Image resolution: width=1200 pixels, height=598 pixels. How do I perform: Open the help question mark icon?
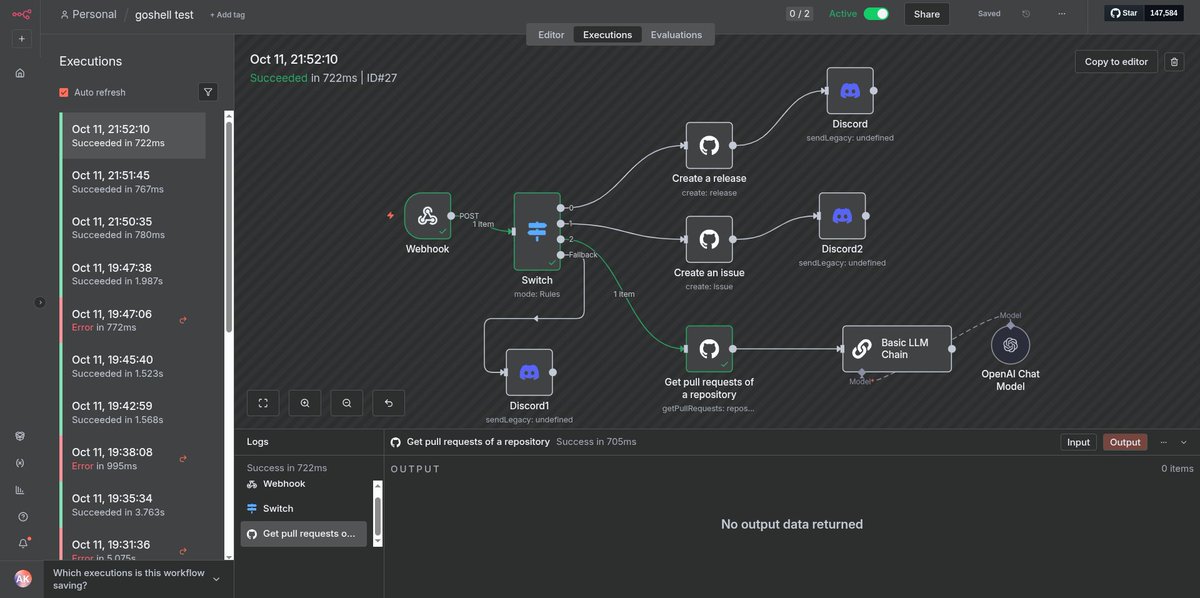pyautogui.click(x=22, y=517)
